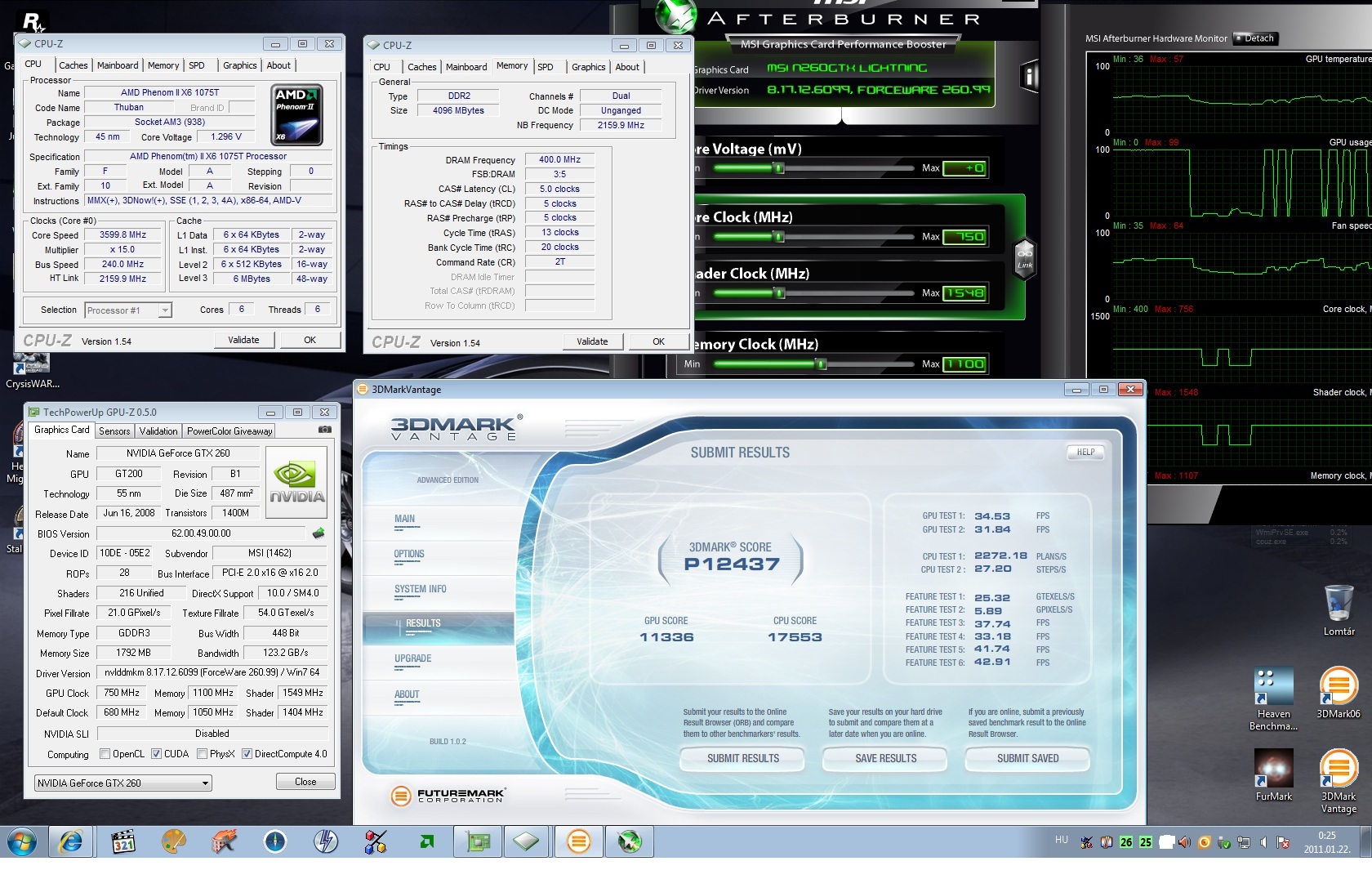Select the CrysisWAR desktop icon
The height and width of the screenshot is (879, 1372).
[x=33, y=371]
